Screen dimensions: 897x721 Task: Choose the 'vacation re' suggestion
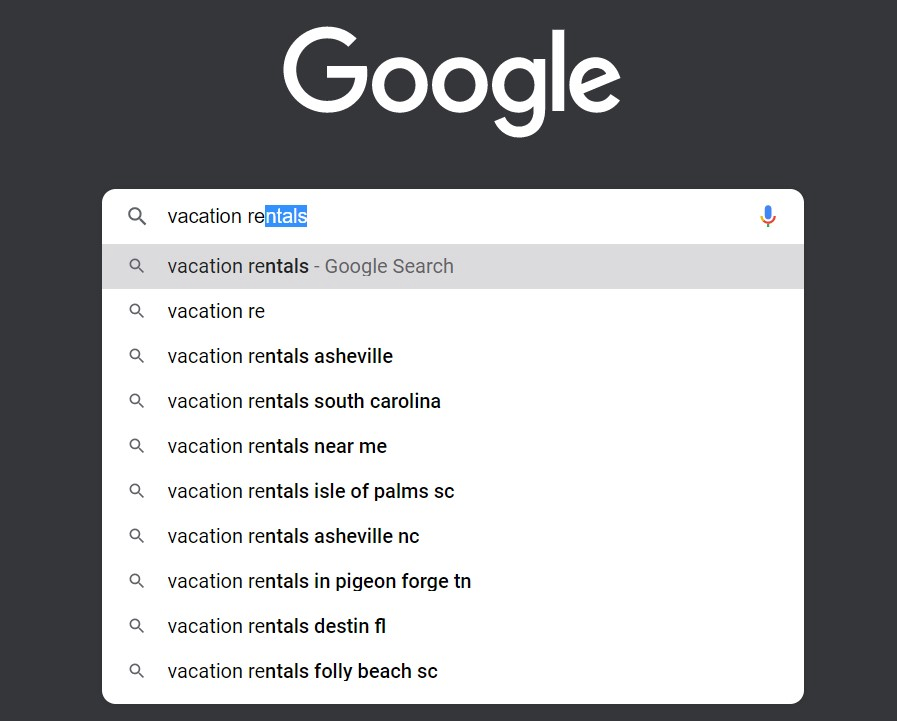pos(453,311)
